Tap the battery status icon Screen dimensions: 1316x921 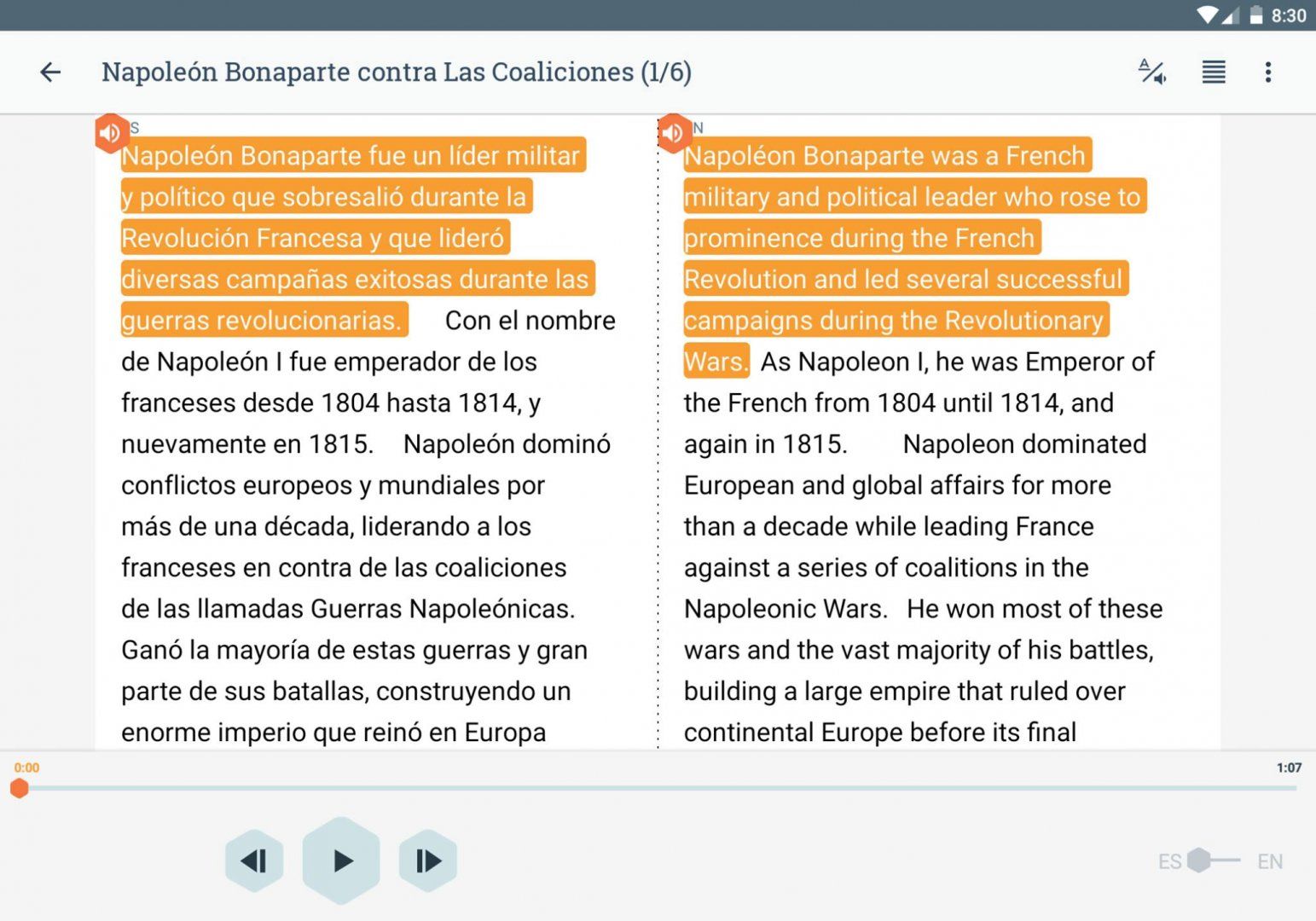click(1255, 15)
